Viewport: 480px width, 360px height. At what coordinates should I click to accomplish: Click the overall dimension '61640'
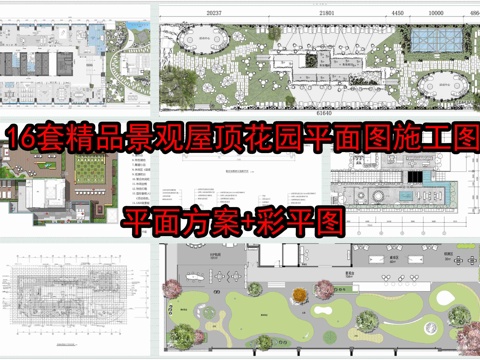(324, 113)
